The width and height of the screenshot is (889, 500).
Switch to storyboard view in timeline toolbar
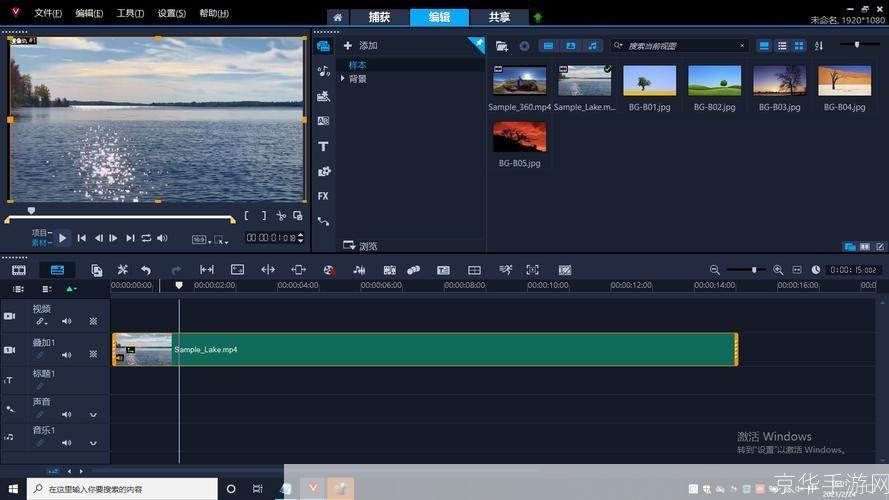[x=19, y=270]
